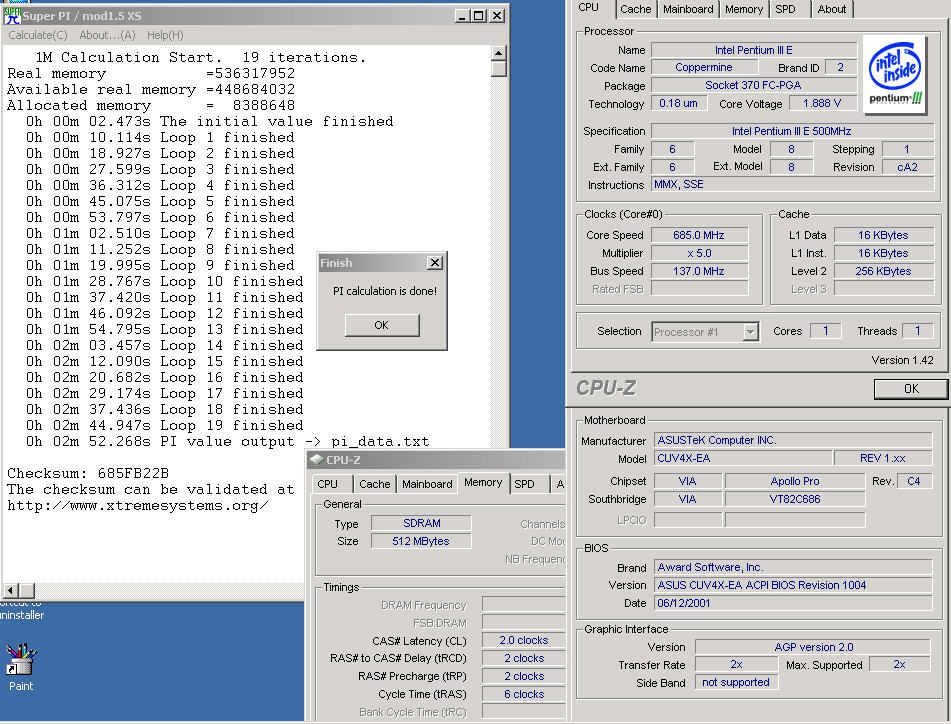Click the Core Speed value 685.0 MHz

point(699,235)
